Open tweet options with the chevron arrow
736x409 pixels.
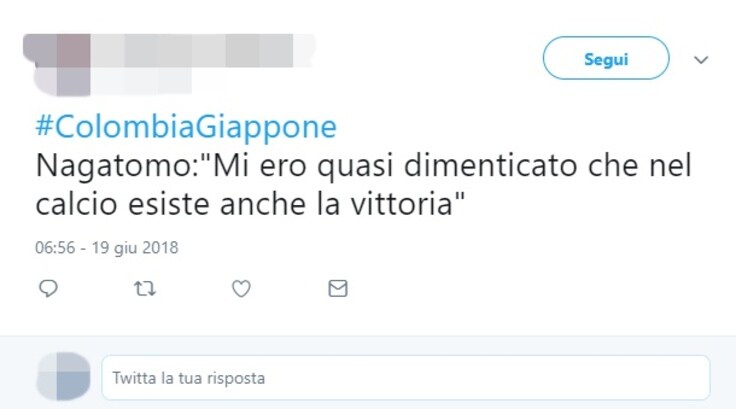[701, 60]
